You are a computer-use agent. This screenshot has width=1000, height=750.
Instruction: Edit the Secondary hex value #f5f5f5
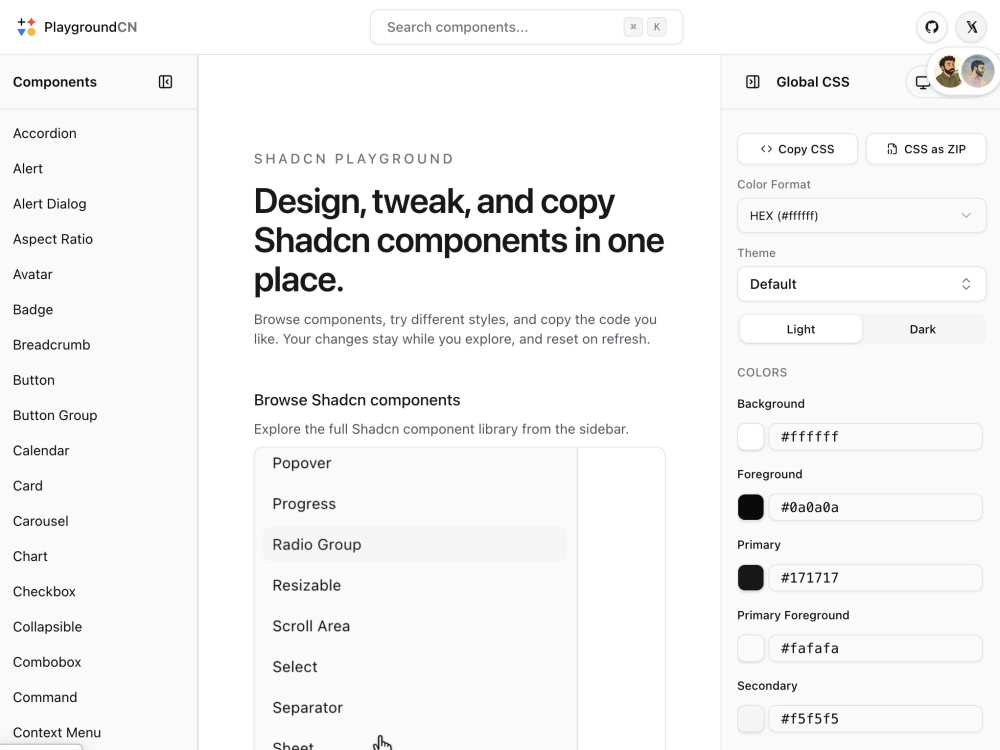pyautogui.click(x=875, y=719)
